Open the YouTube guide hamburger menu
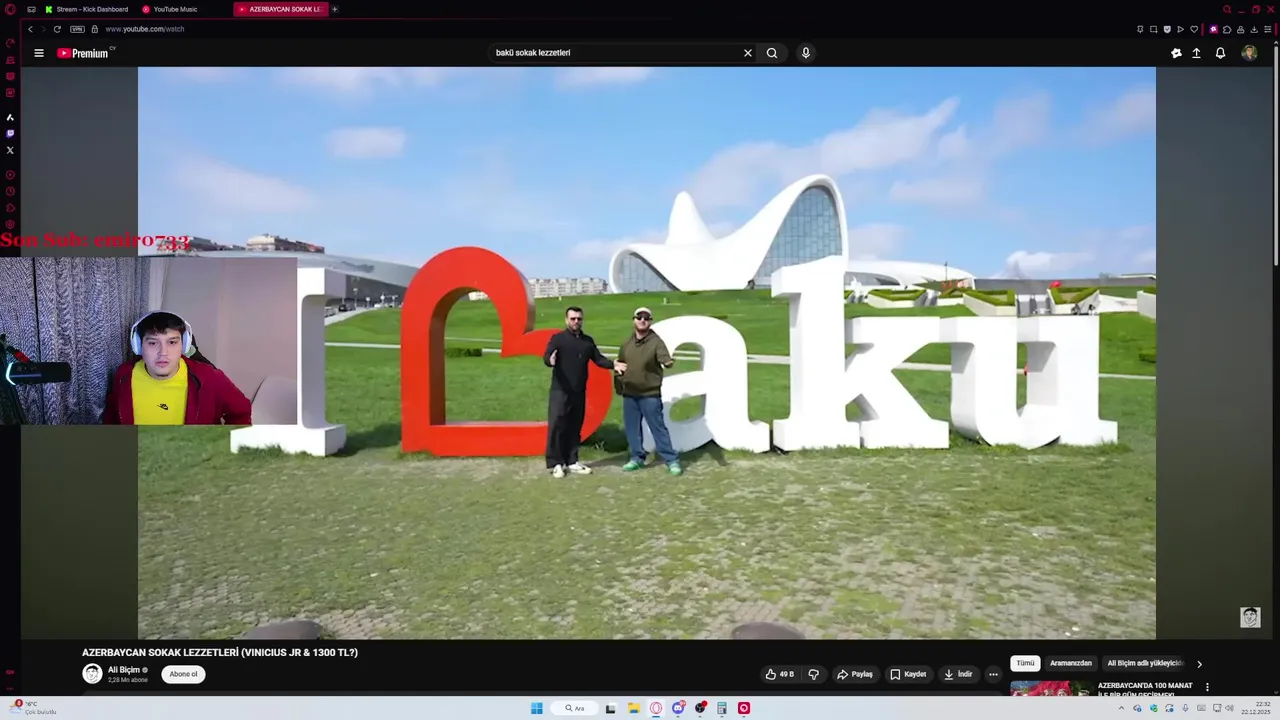The image size is (1280, 720). click(39, 53)
